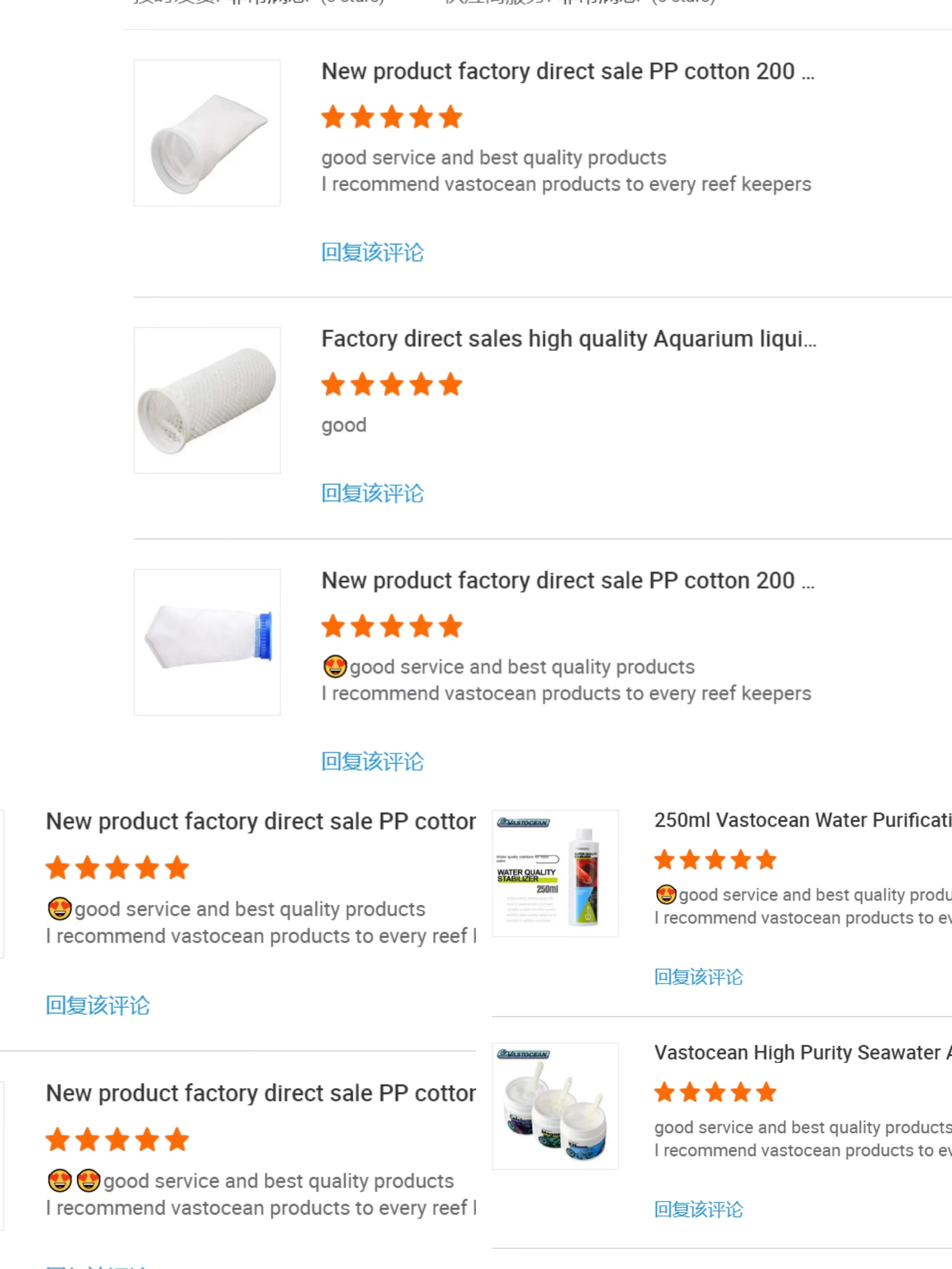Click the stars under the 250ml Vastocean title
The width and height of the screenshot is (952, 1269).
click(x=715, y=860)
